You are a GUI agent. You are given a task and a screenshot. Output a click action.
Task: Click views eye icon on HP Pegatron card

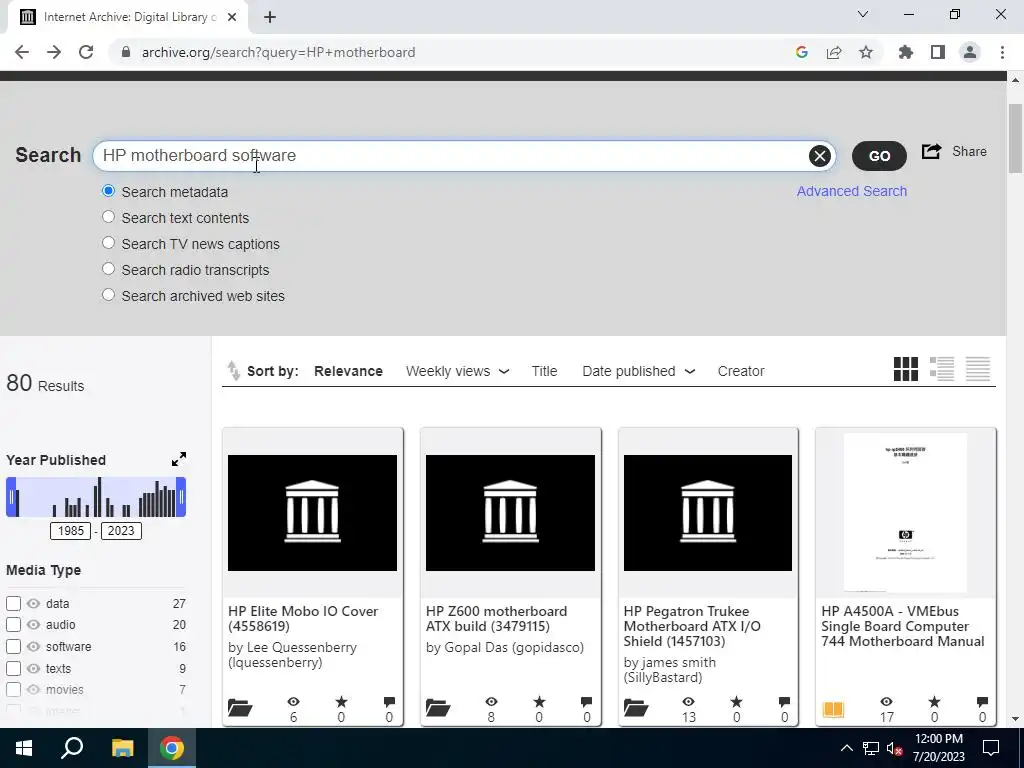[689, 701]
